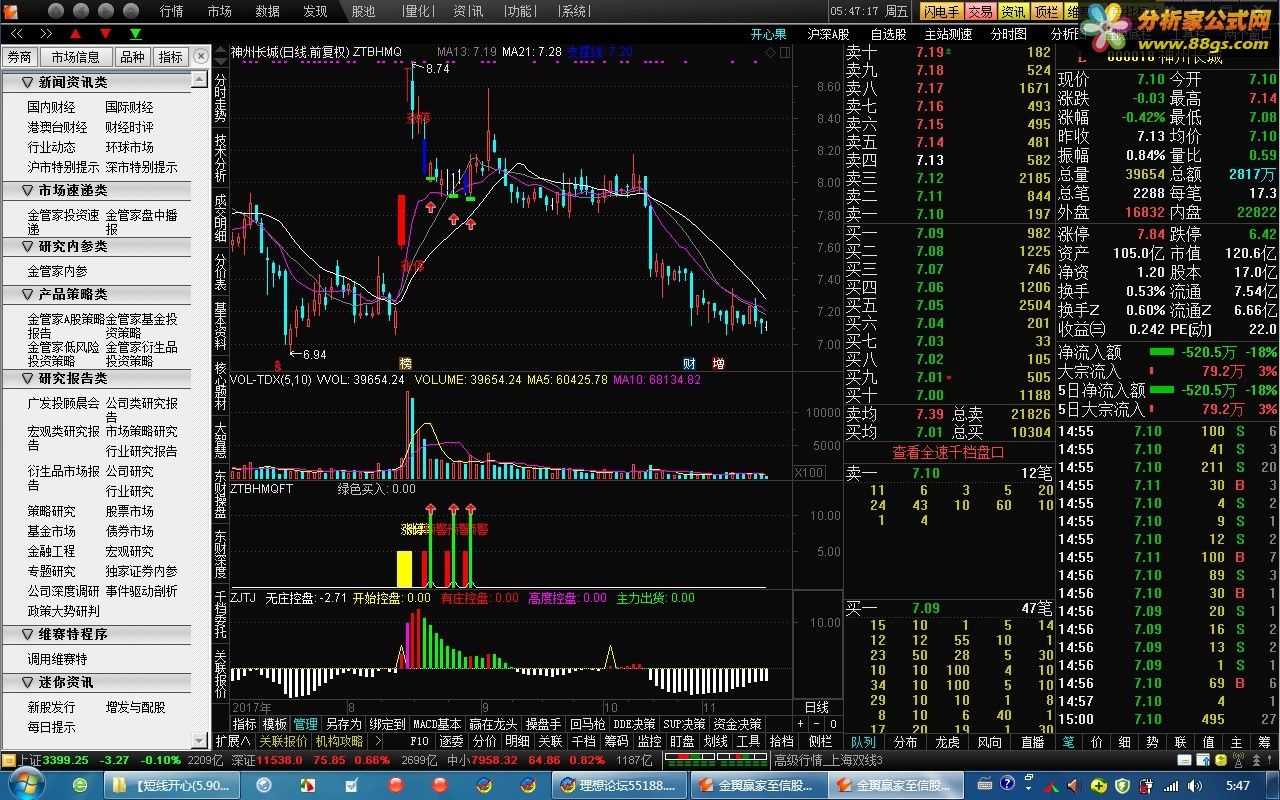Click 查看全速千档盘口 link
The height and width of the screenshot is (800, 1280).
949,452
